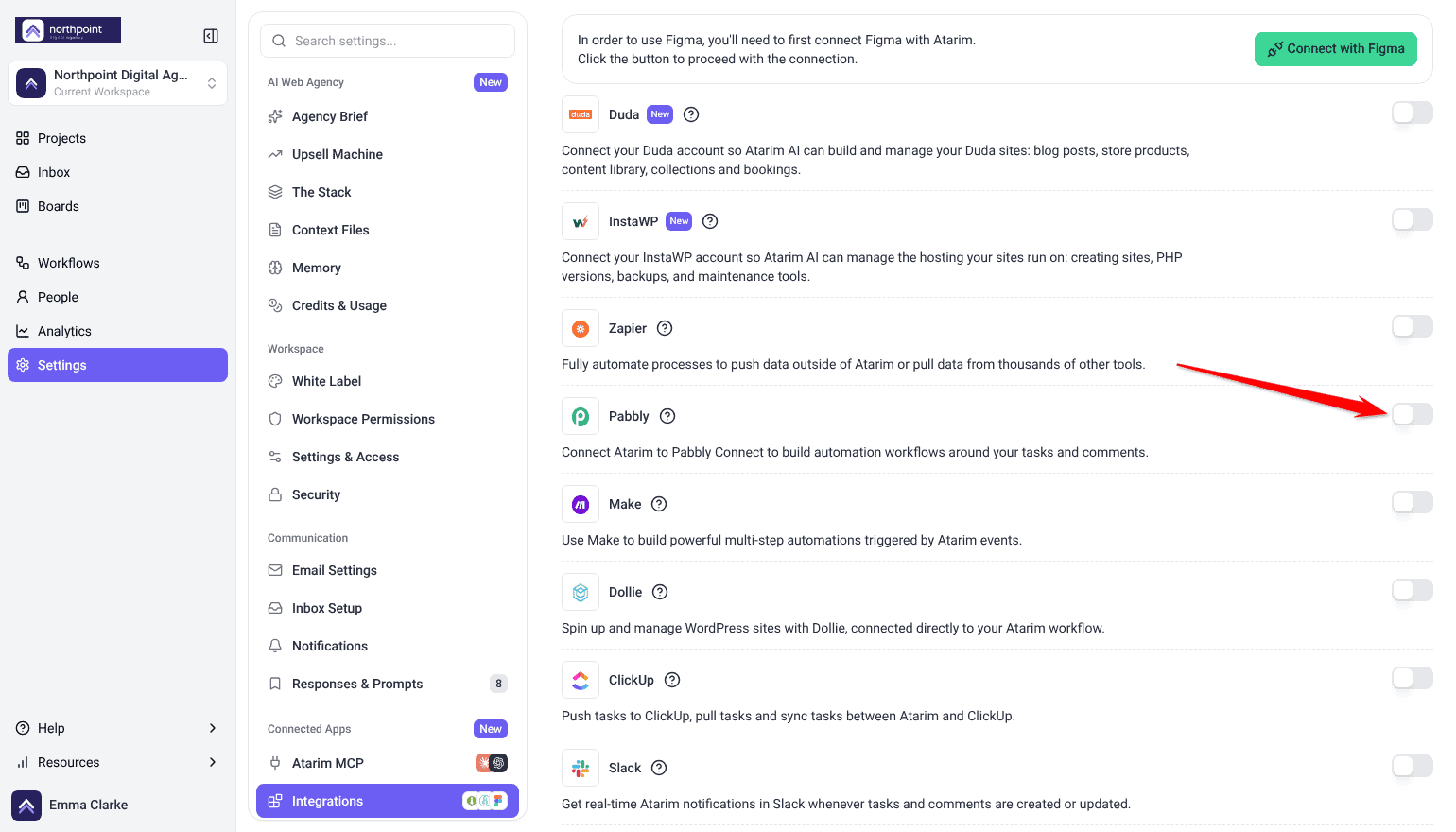Open the ClickUp help question mark
This screenshot has height=832, width=1456.
tap(672, 680)
